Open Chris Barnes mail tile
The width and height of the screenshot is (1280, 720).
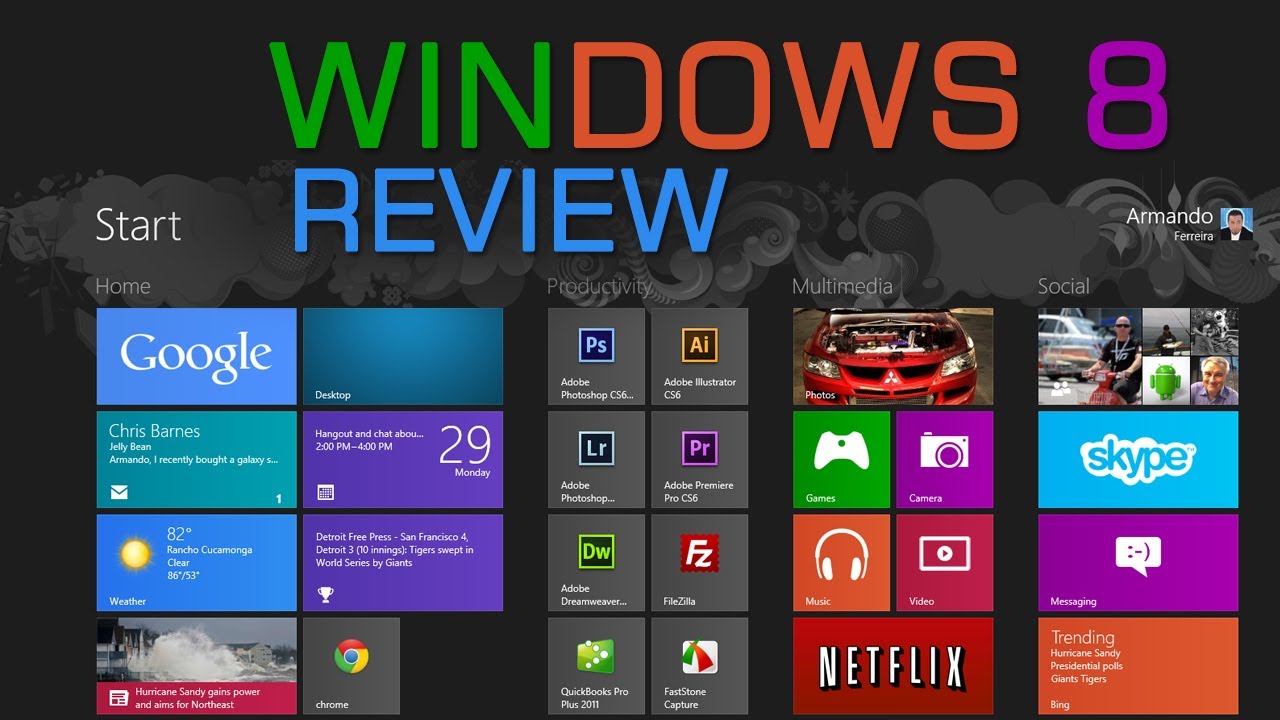pyautogui.click(x=197, y=459)
